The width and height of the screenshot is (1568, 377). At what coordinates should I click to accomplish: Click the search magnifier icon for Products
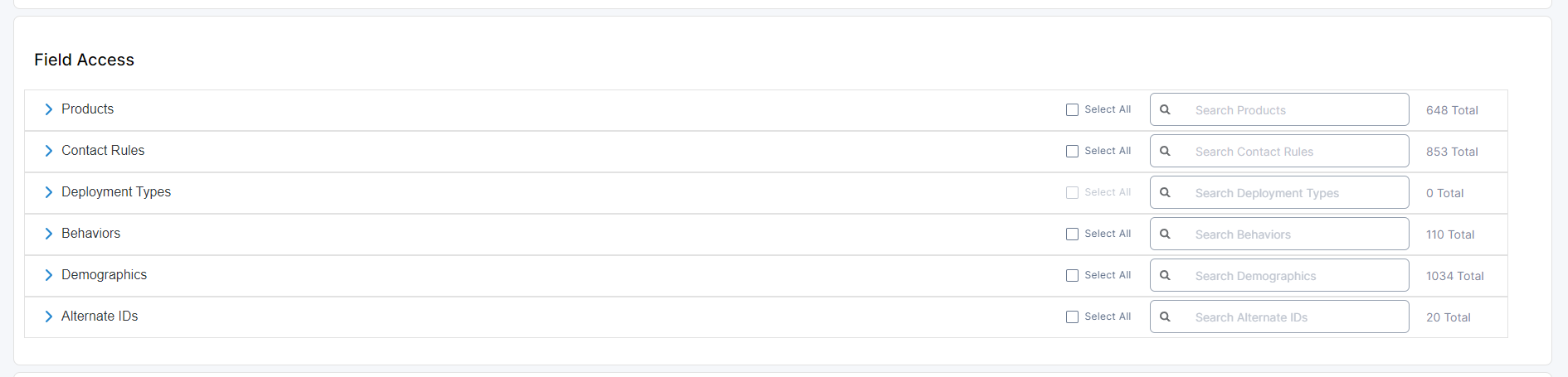tap(1165, 109)
